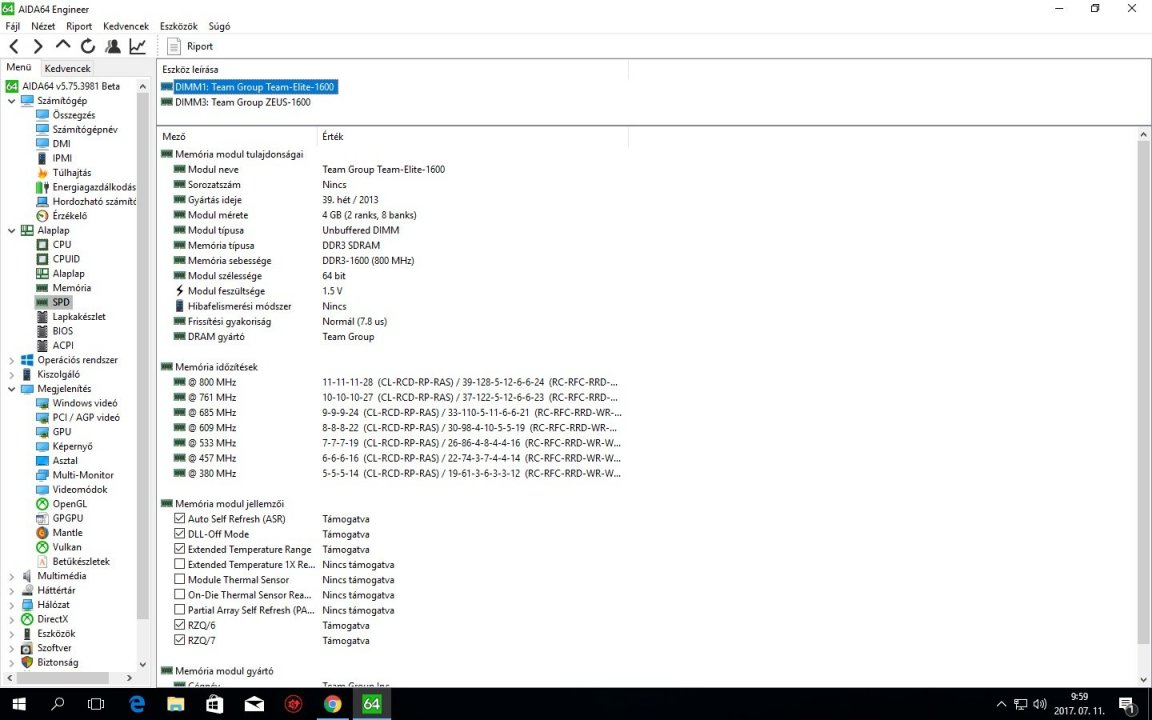This screenshot has height=720, width=1152.
Task: Toggle Partial Array Self Refresh checkbox
Action: [179, 610]
